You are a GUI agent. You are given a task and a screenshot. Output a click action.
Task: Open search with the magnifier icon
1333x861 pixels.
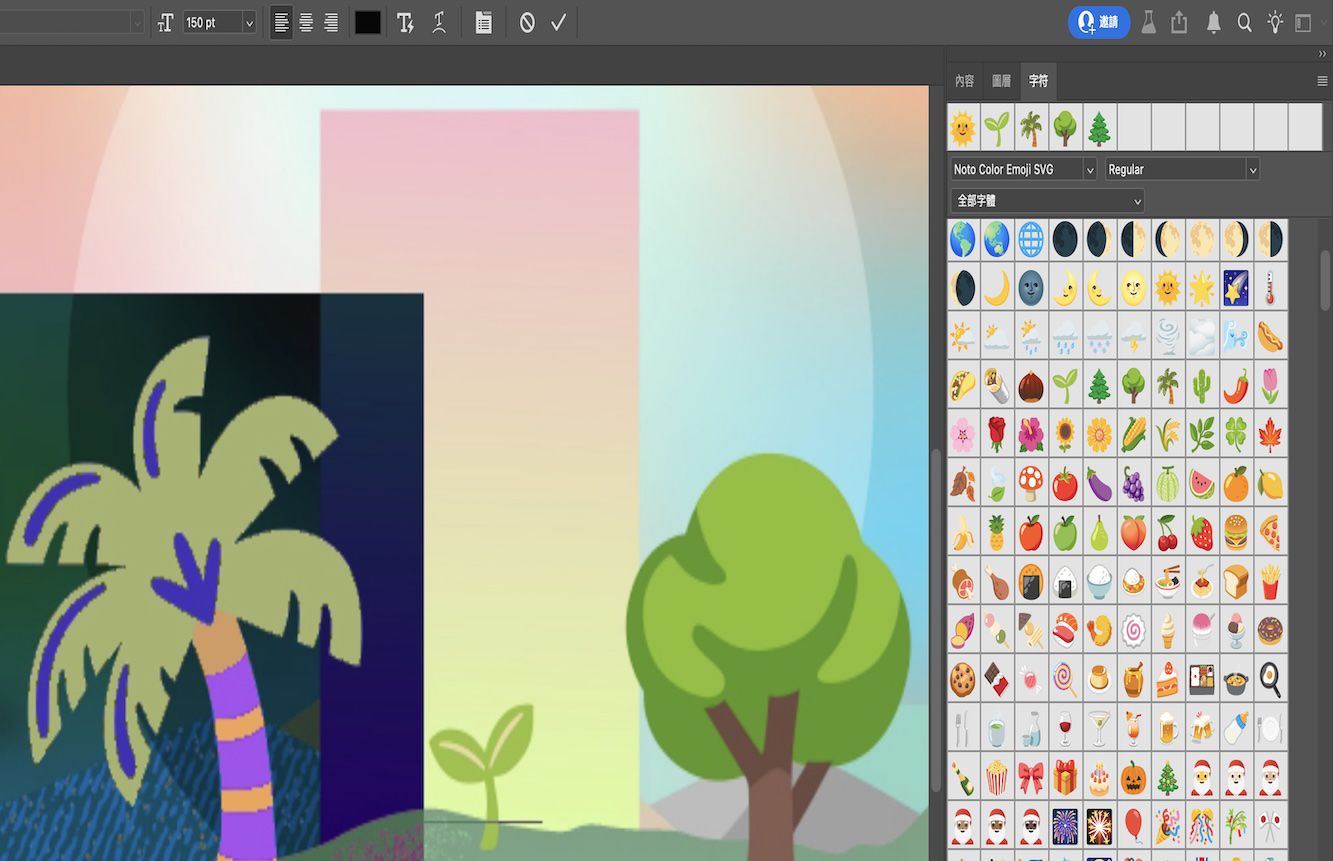[1245, 22]
